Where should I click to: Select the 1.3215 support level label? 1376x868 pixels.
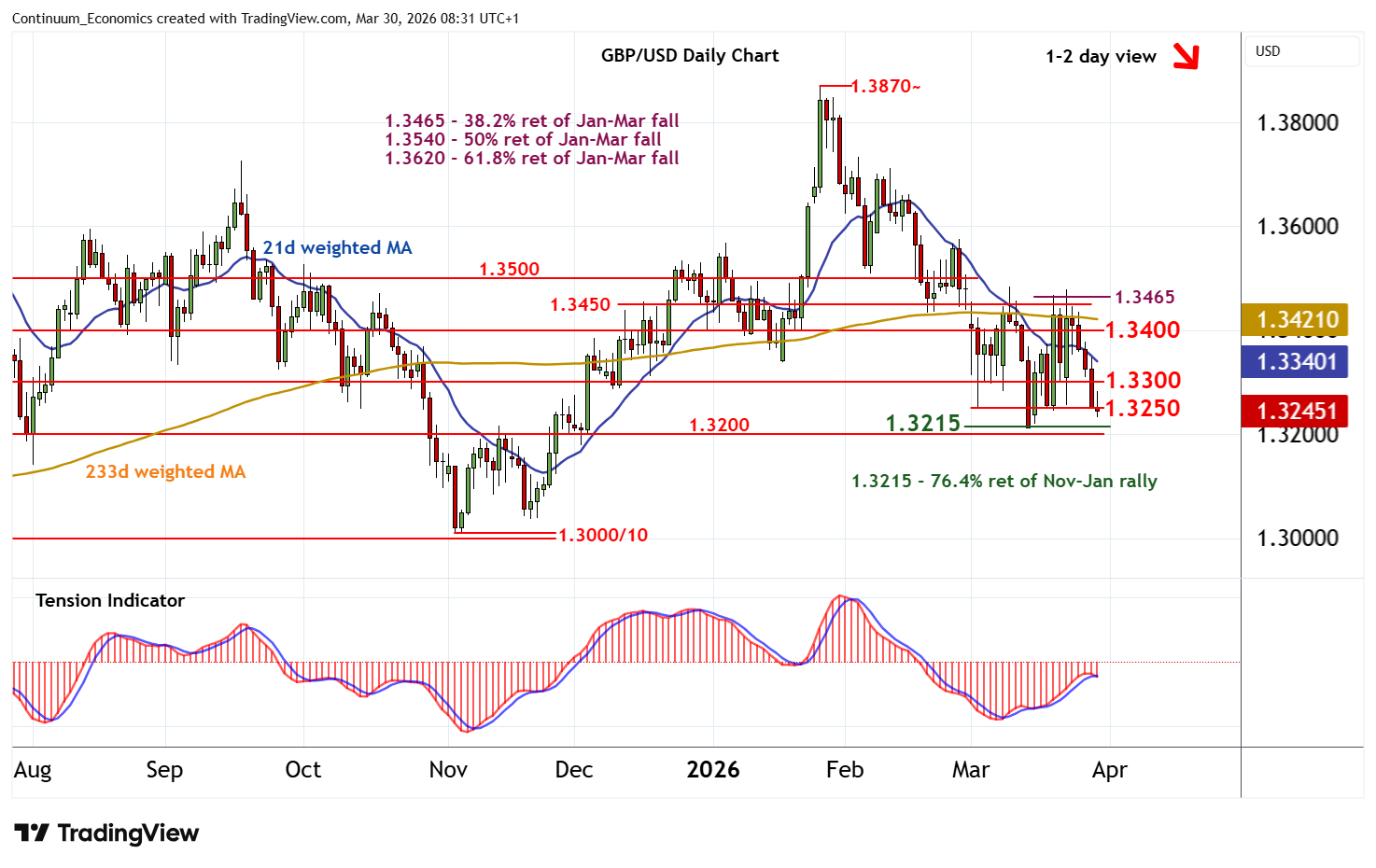point(922,424)
